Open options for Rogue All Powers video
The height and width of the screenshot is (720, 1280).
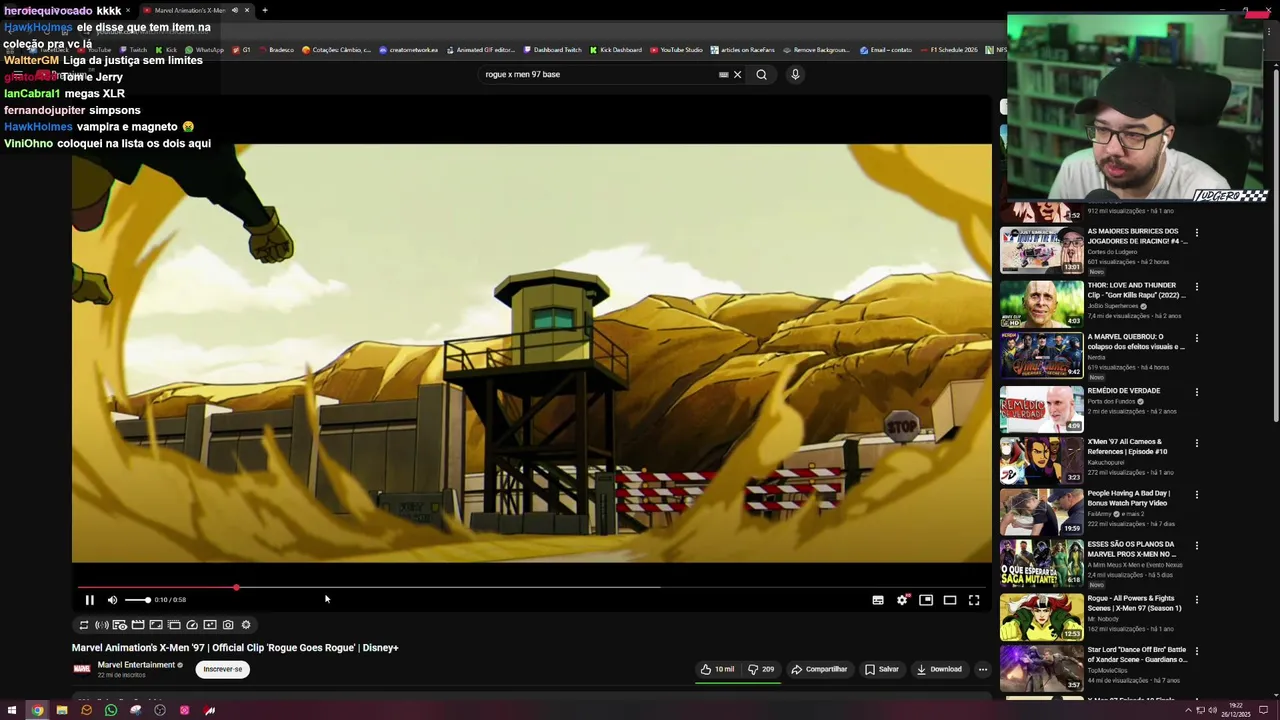click(x=1196, y=599)
